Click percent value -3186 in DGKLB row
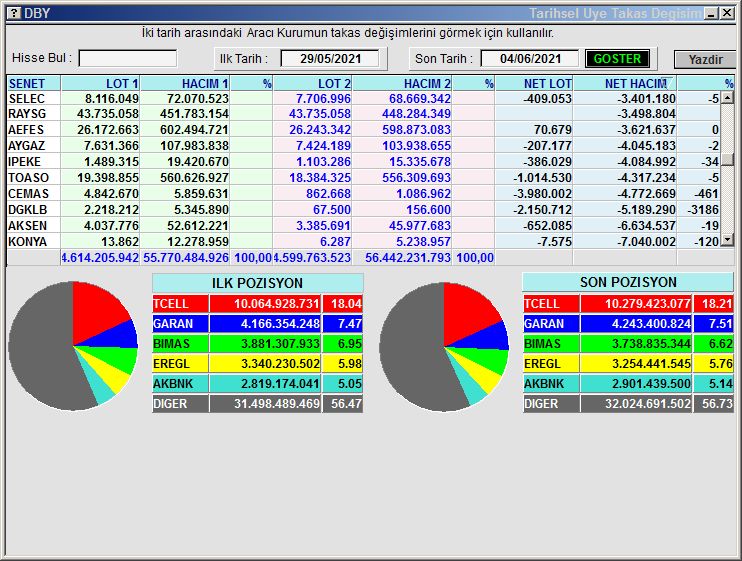The width and height of the screenshot is (742, 561). 703,210
